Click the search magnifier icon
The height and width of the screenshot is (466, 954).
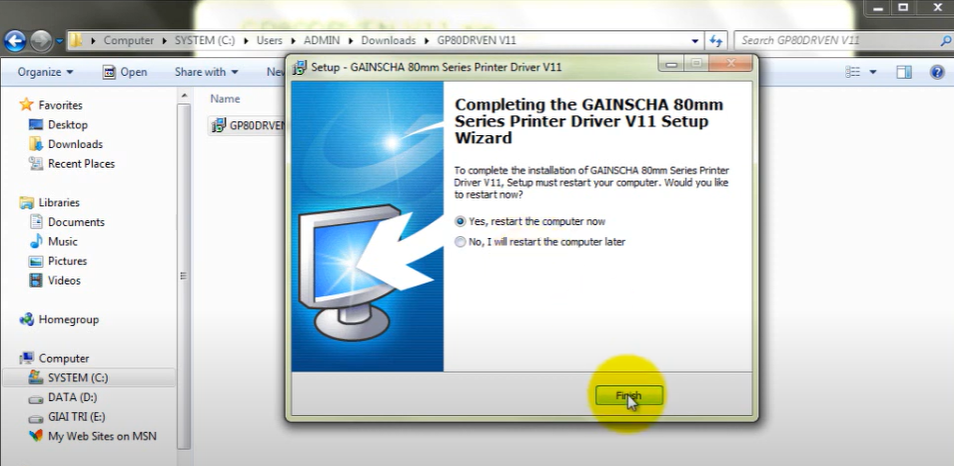(945, 41)
